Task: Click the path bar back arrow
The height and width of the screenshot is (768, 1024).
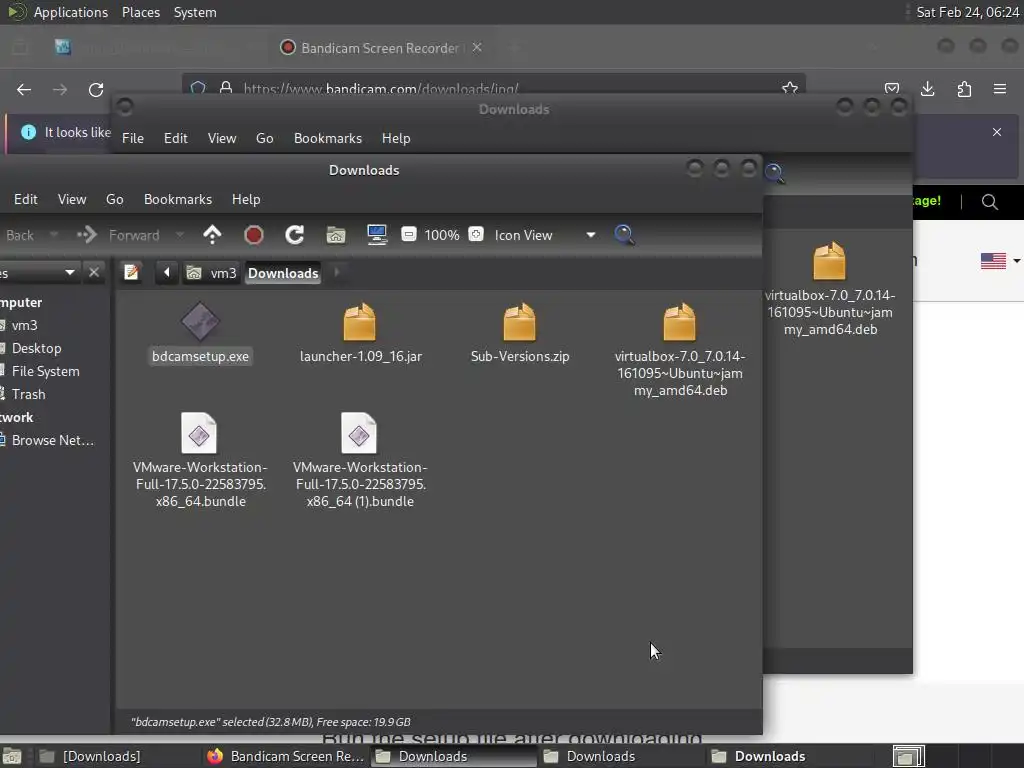Action: [167, 272]
